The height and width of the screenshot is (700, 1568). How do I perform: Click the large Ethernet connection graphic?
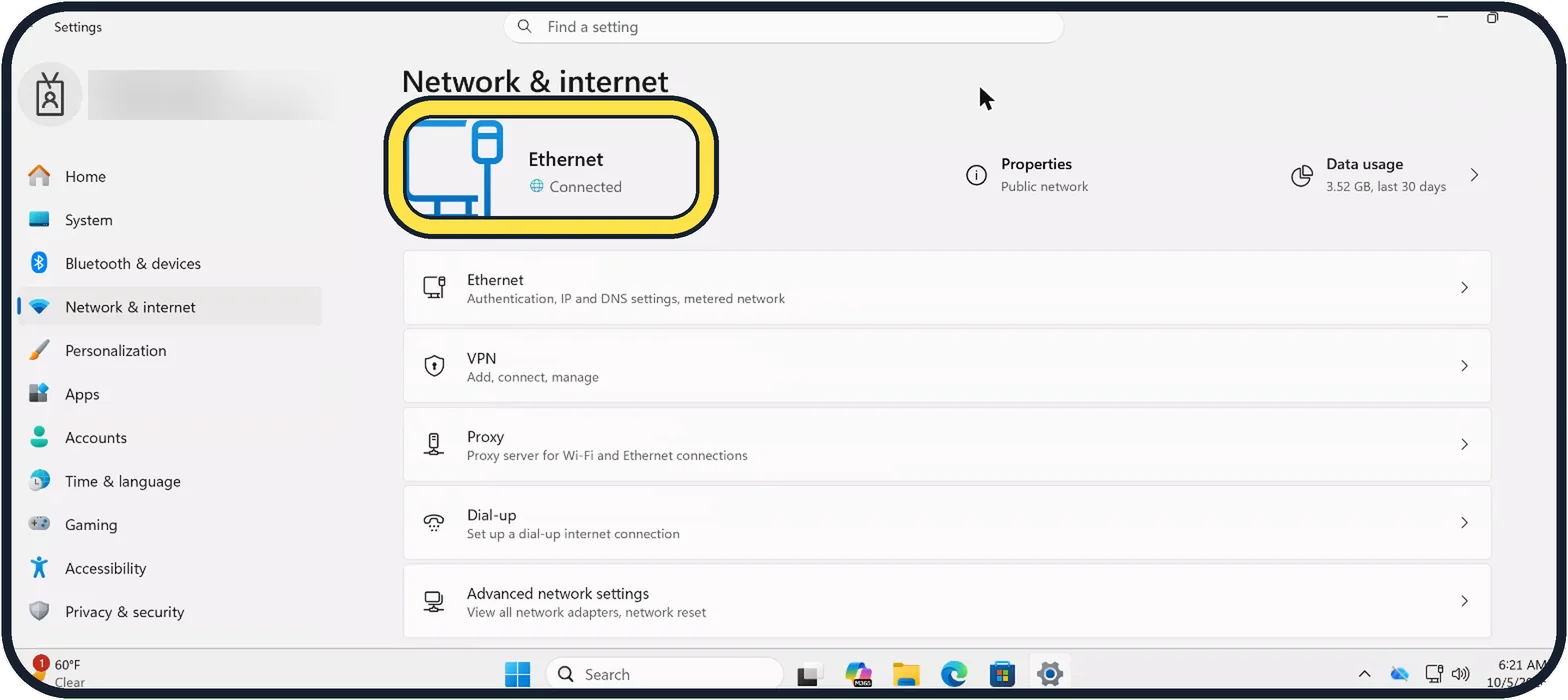coord(456,168)
